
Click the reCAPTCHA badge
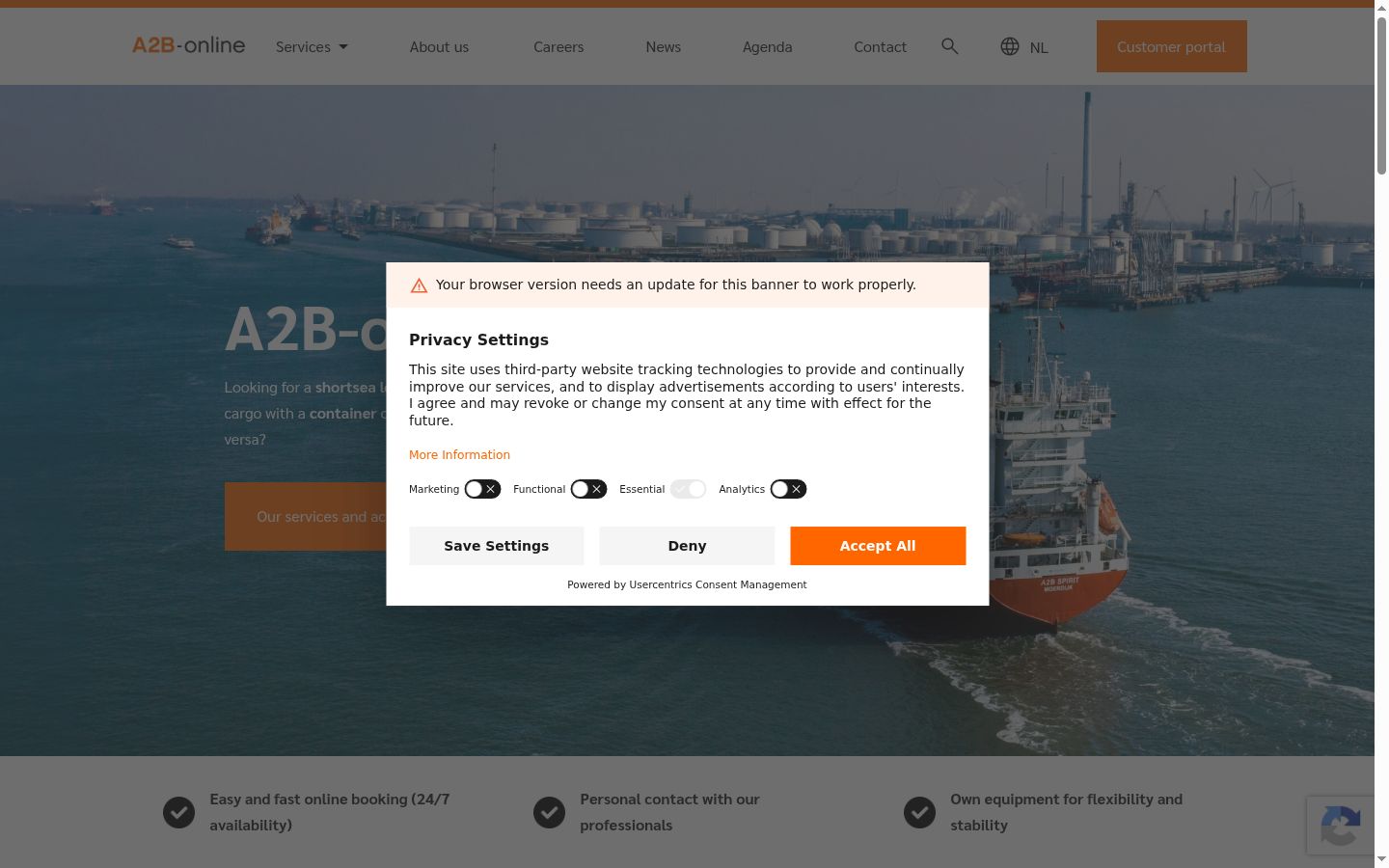pos(1341,826)
